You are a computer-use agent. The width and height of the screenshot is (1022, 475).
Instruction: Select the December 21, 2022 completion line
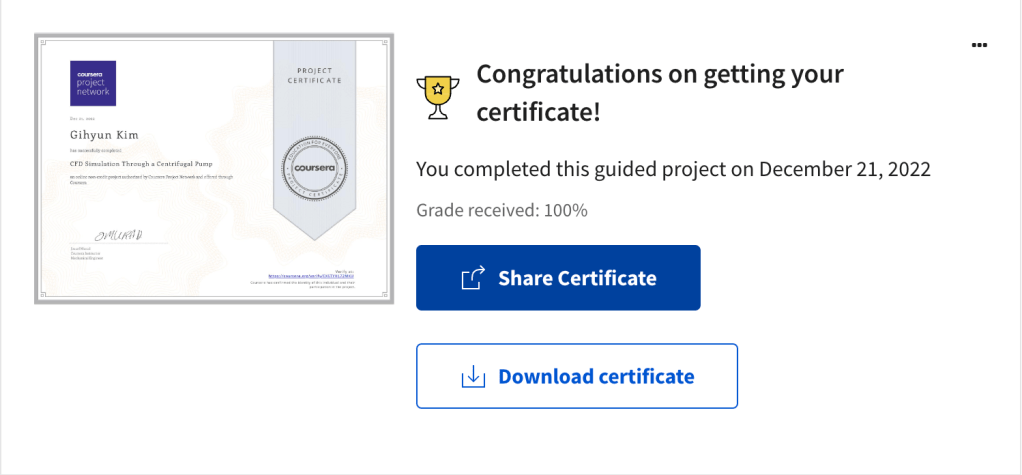pyautogui.click(x=673, y=169)
